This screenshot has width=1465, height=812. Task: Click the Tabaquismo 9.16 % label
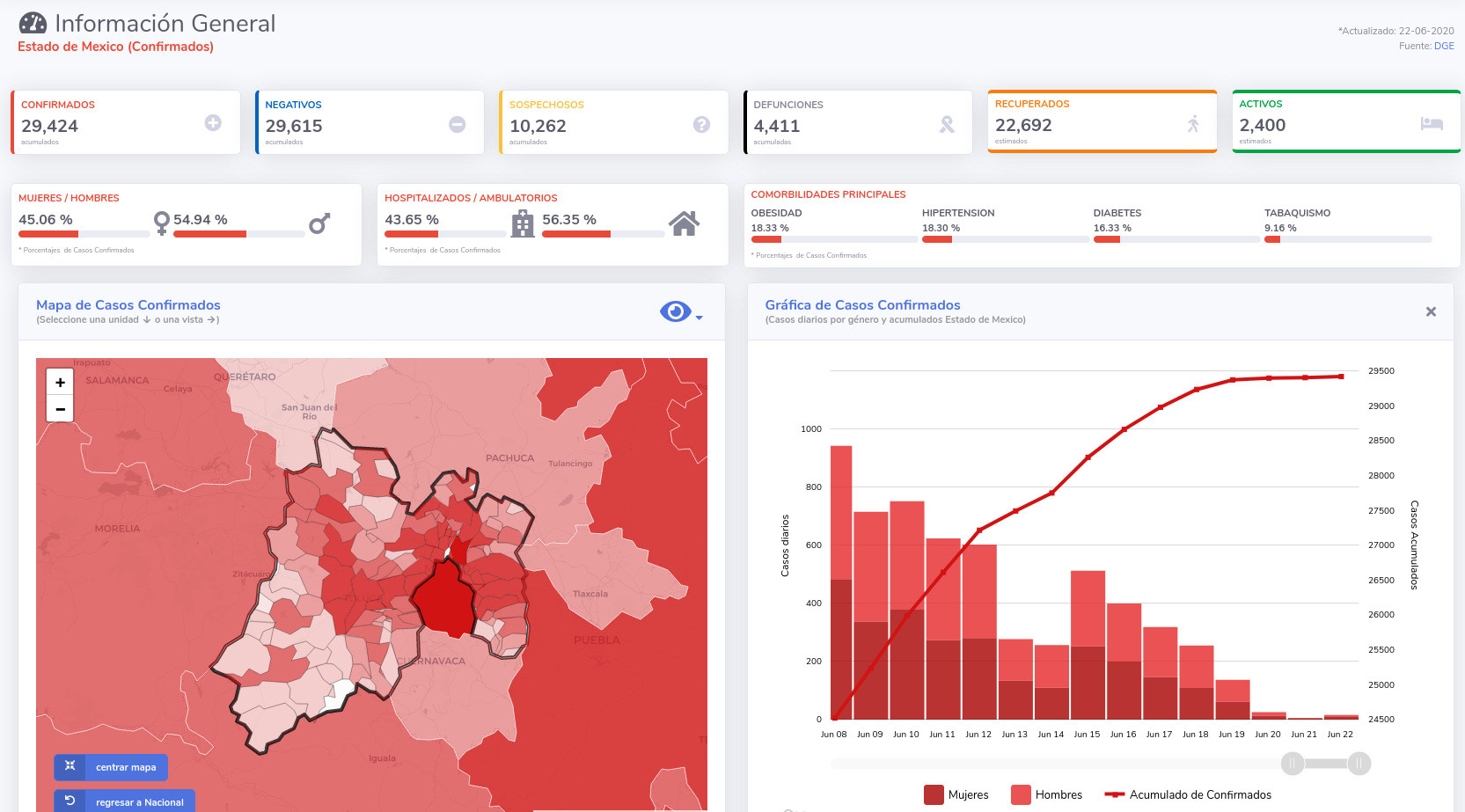(x=1280, y=228)
